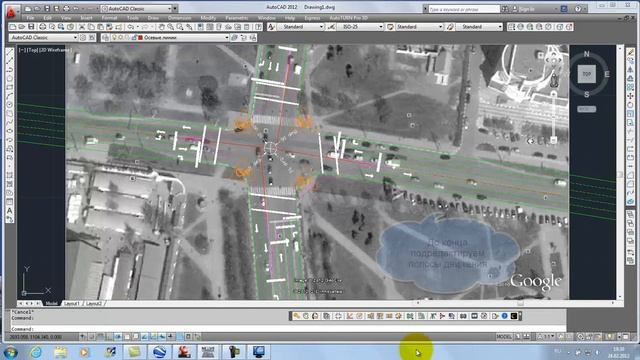The width and height of the screenshot is (640, 360).
Task: Click the first yellow AutoTURN toolbar icon
Action: point(297,316)
